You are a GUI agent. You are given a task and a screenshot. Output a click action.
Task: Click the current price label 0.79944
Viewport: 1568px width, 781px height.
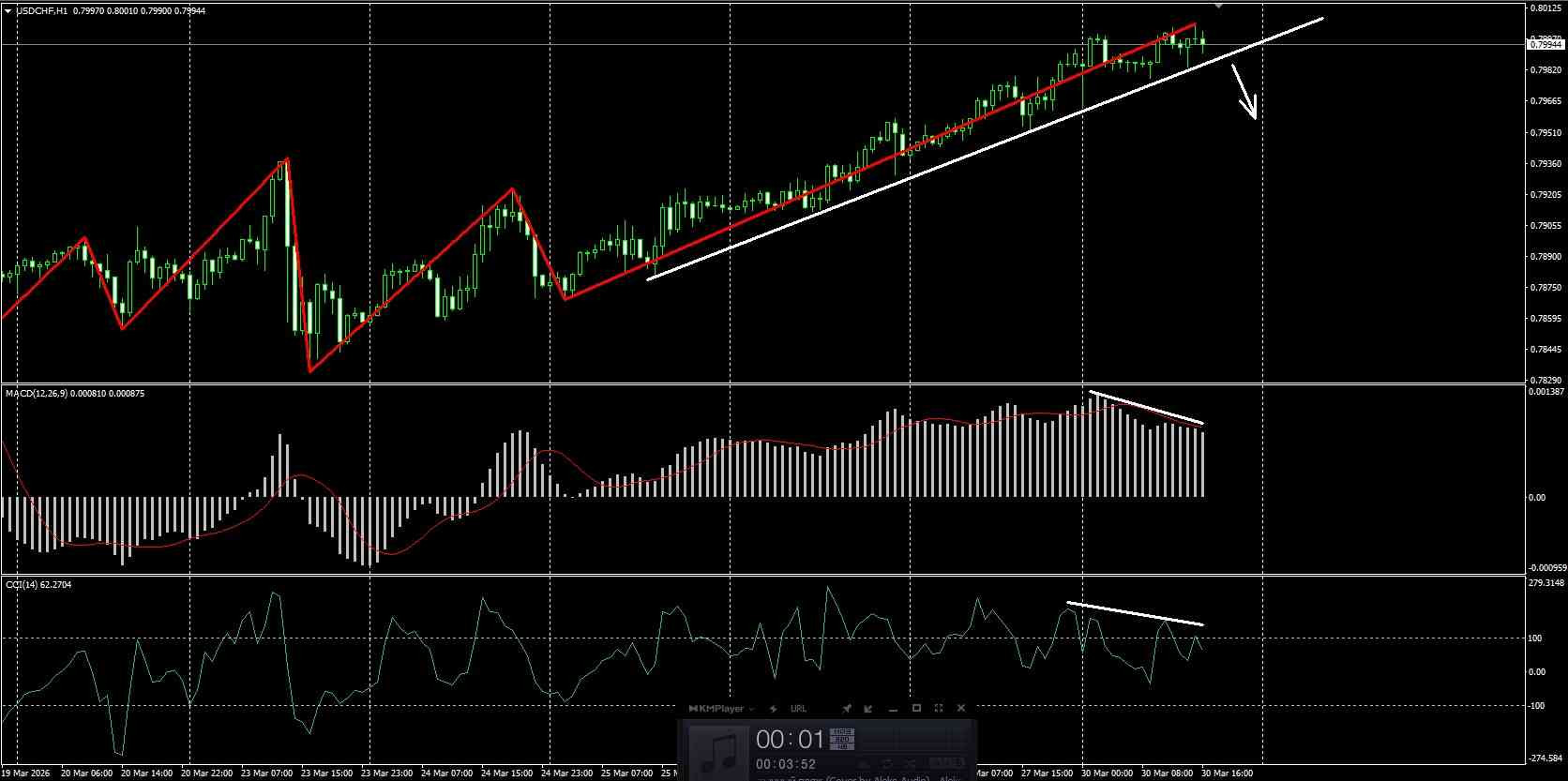[x=1546, y=44]
